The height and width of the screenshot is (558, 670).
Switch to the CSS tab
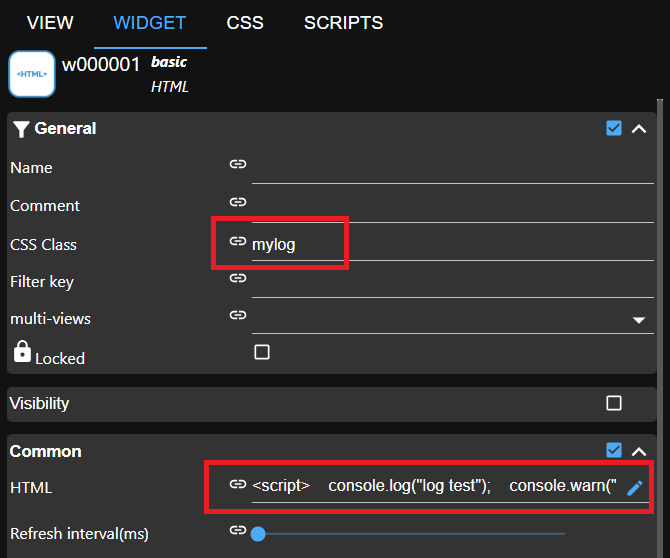245,23
